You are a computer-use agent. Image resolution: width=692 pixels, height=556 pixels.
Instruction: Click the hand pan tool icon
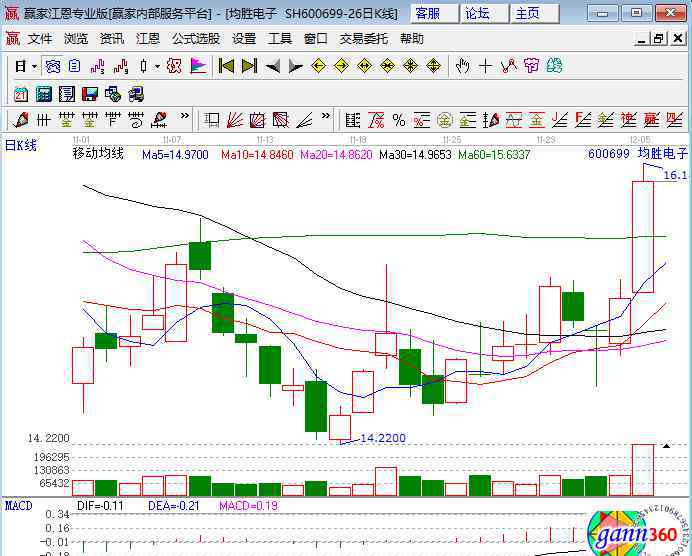462,66
